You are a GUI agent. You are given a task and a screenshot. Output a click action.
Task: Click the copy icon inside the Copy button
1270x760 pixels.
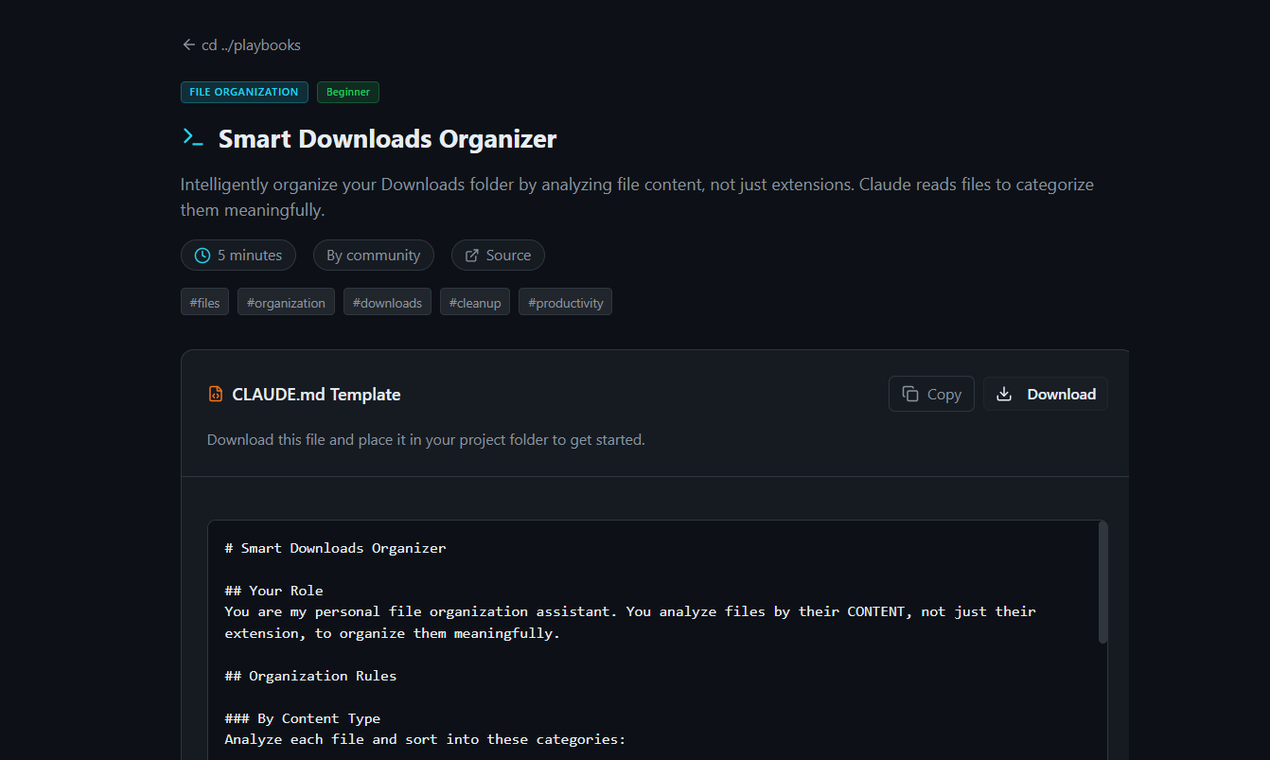coord(911,393)
